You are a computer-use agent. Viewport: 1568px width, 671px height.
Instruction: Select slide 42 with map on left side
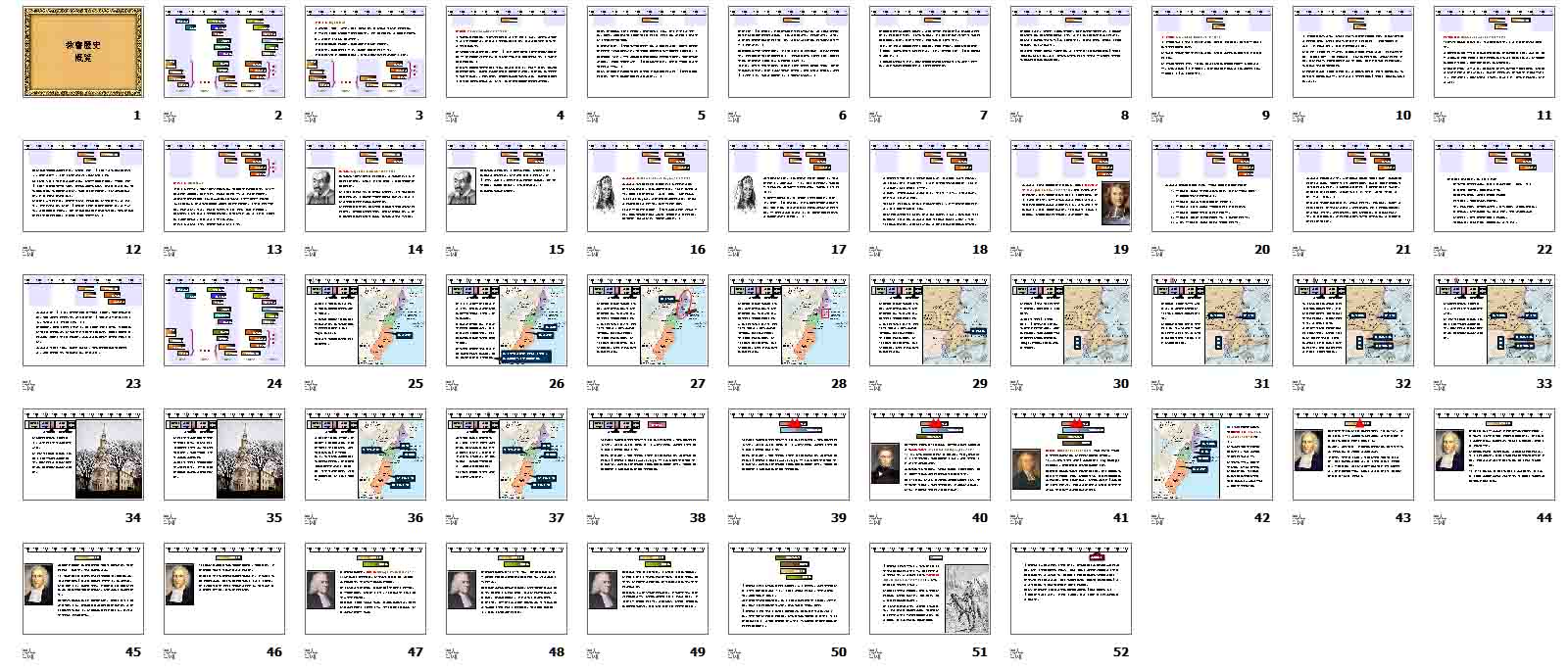[1212, 455]
